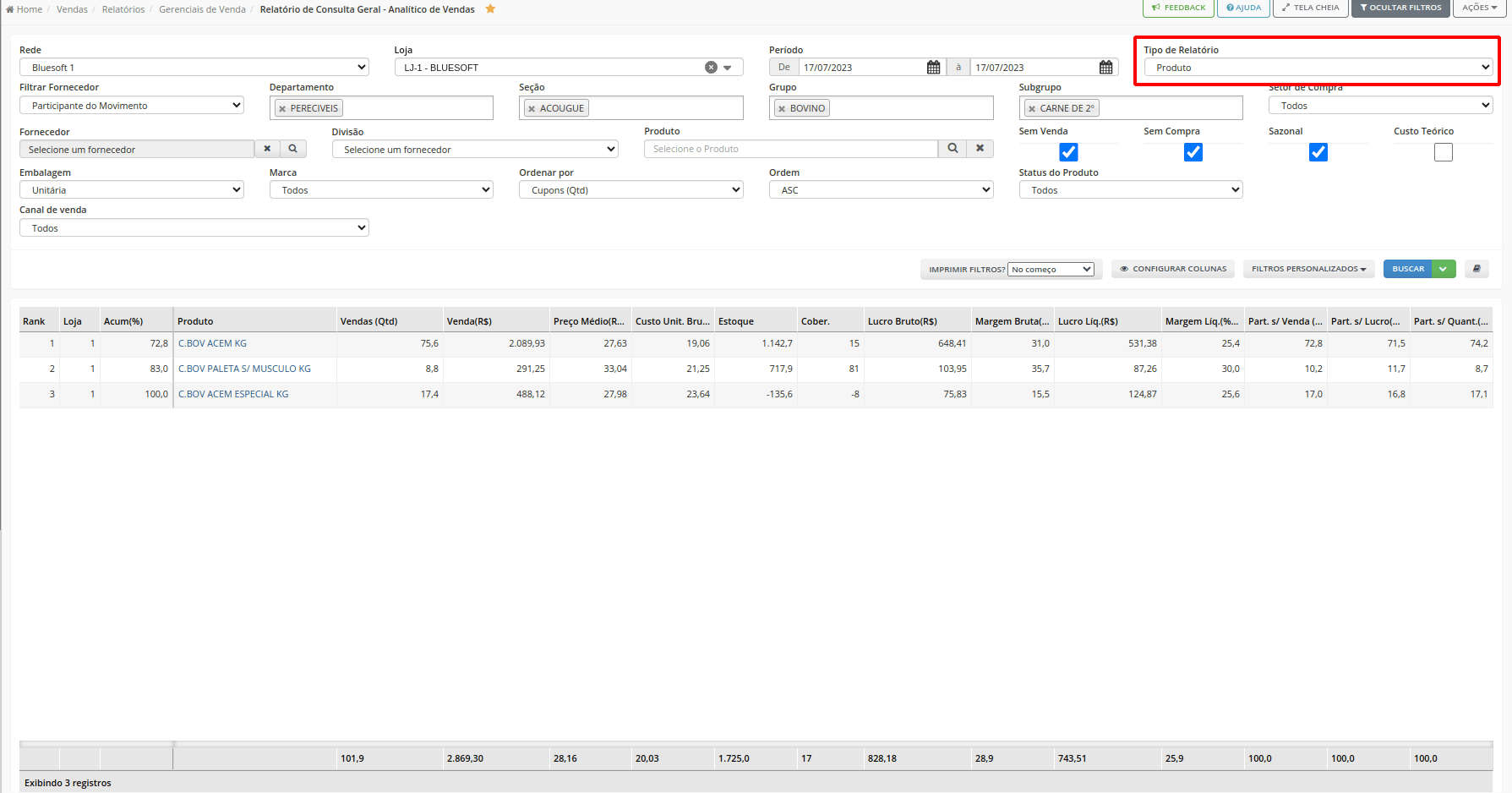The height and width of the screenshot is (793, 1512).
Task: Click the Período end date field
Action: tap(1034, 68)
